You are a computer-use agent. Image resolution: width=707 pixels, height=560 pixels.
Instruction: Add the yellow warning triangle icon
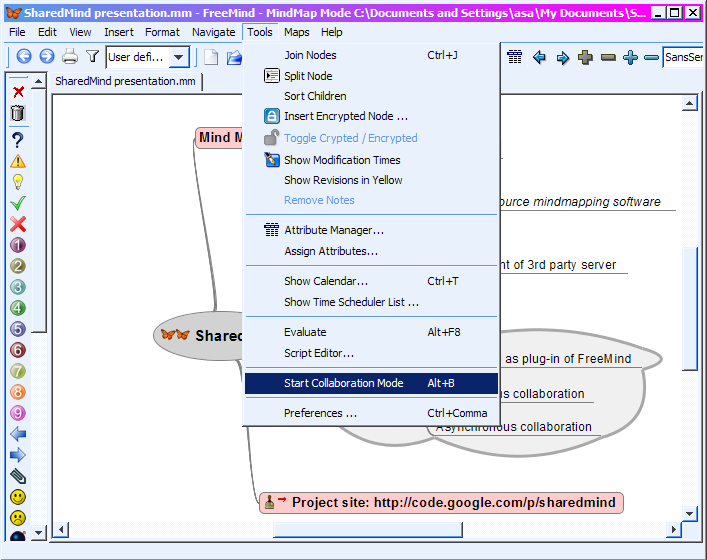click(x=18, y=161)
